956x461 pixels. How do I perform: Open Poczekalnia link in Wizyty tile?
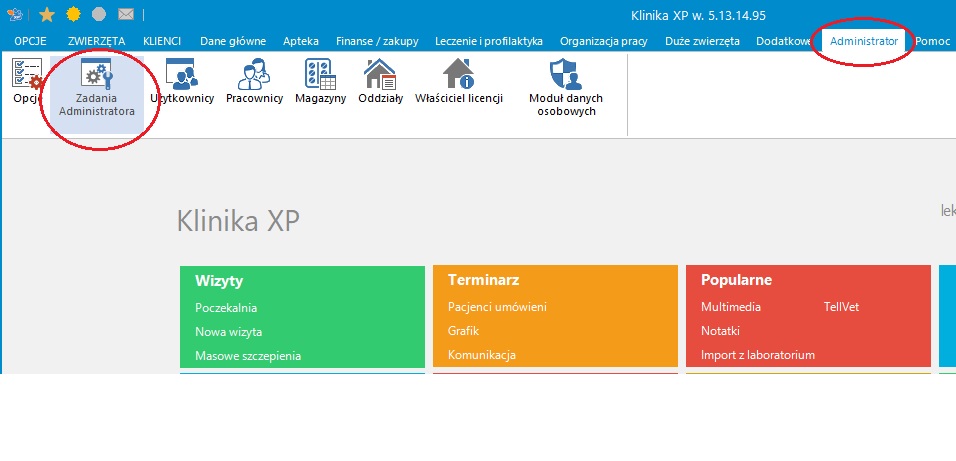click(226, 308)
